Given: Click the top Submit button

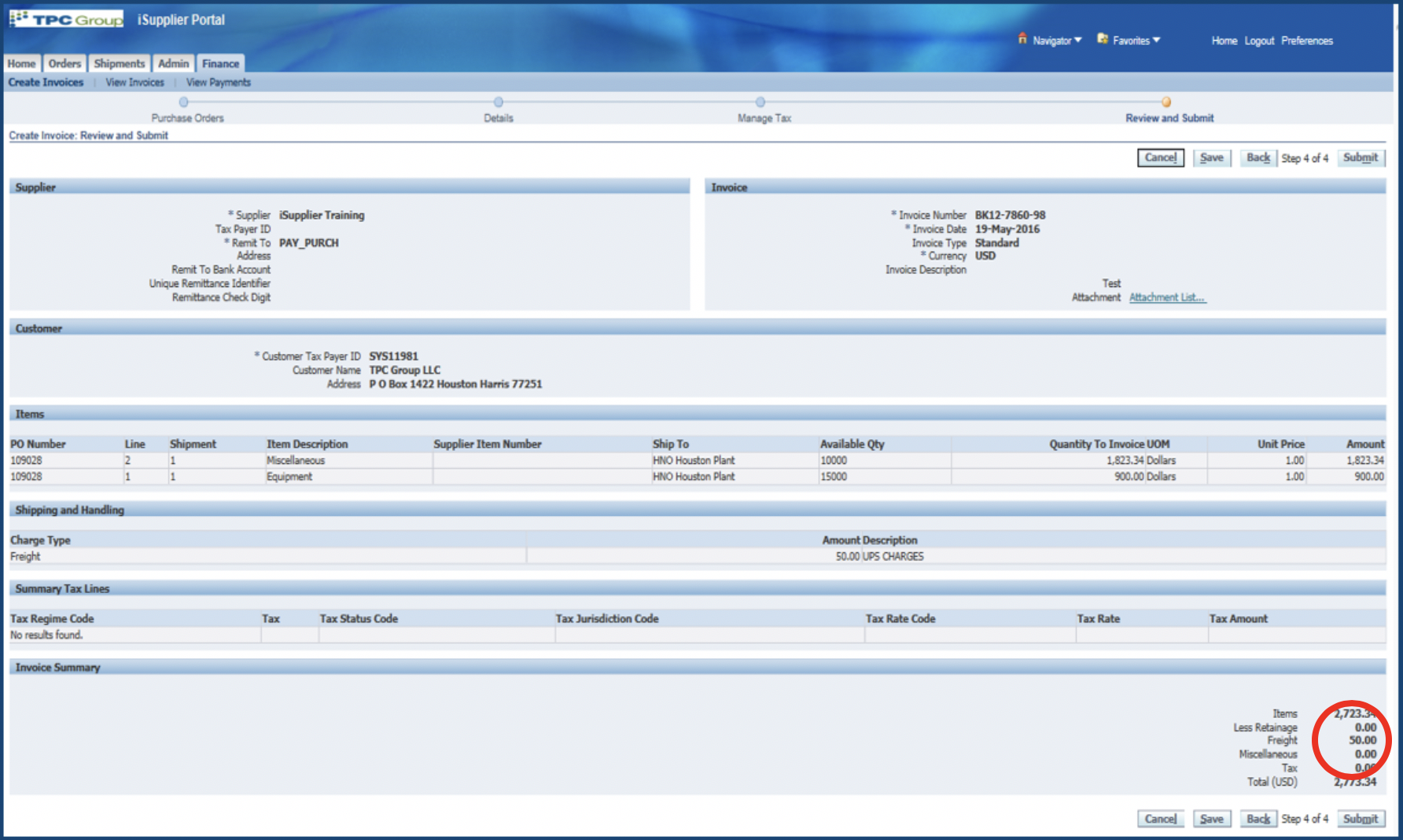Looking at the screenshot, I should point(1361,158).
